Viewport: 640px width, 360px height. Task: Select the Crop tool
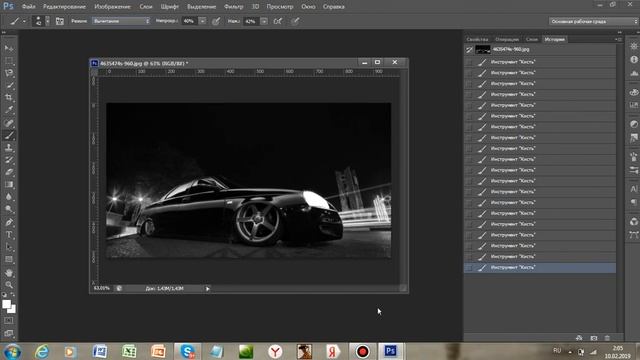pos(9,98)
